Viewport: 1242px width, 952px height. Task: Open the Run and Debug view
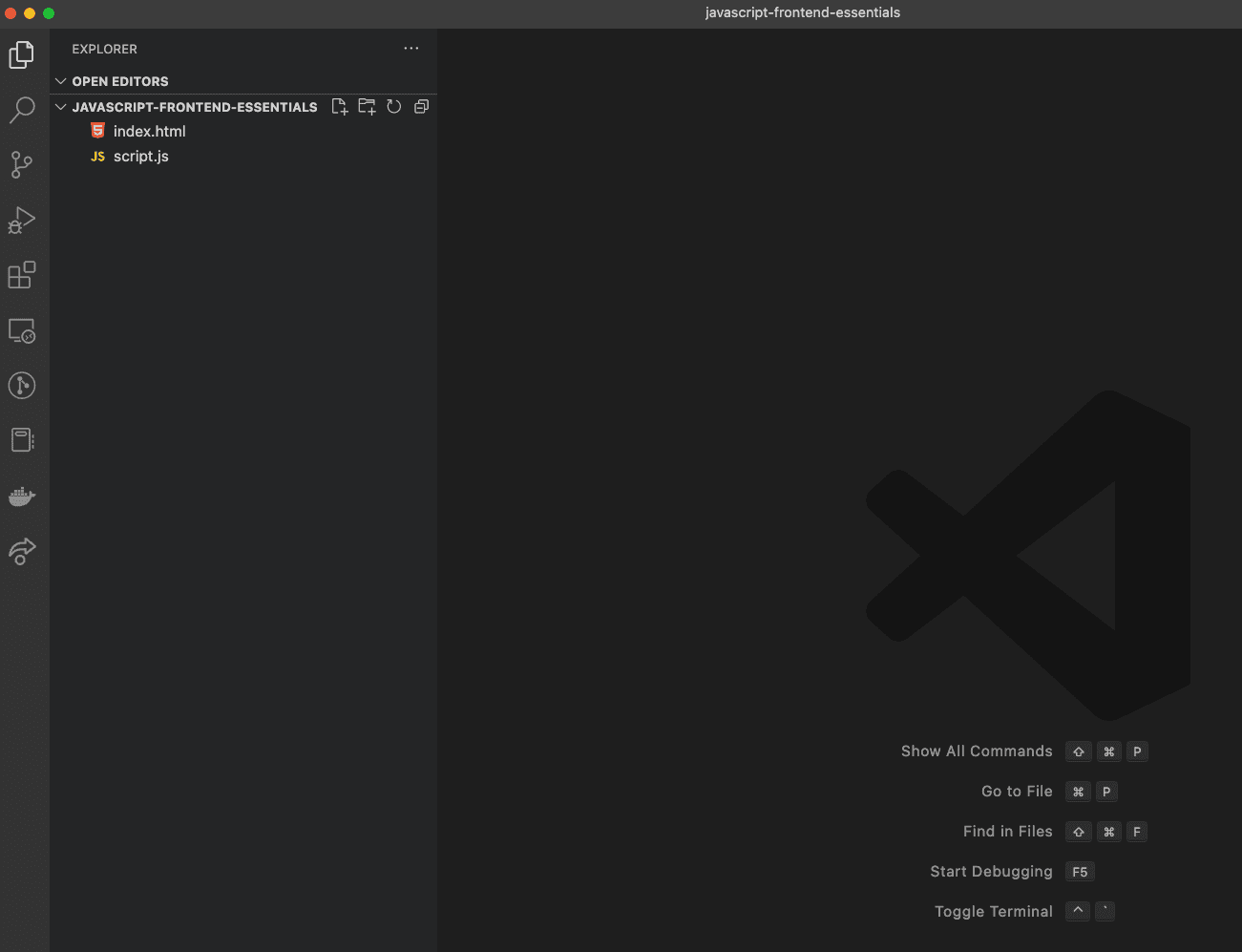(x=22, y=221)
